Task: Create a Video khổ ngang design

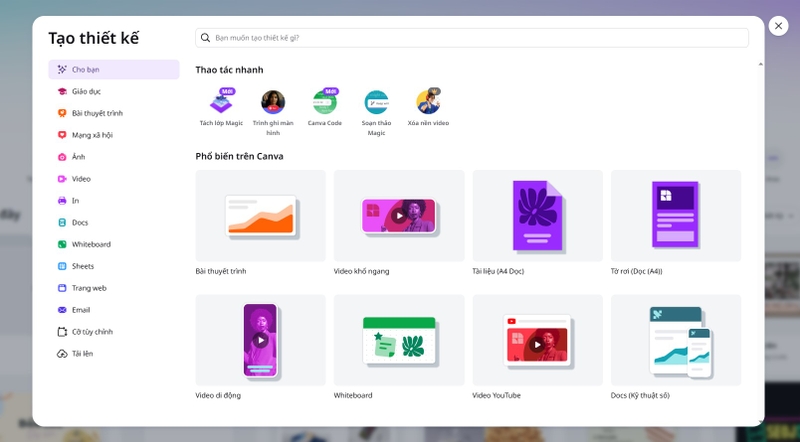Action: (399, 216)
